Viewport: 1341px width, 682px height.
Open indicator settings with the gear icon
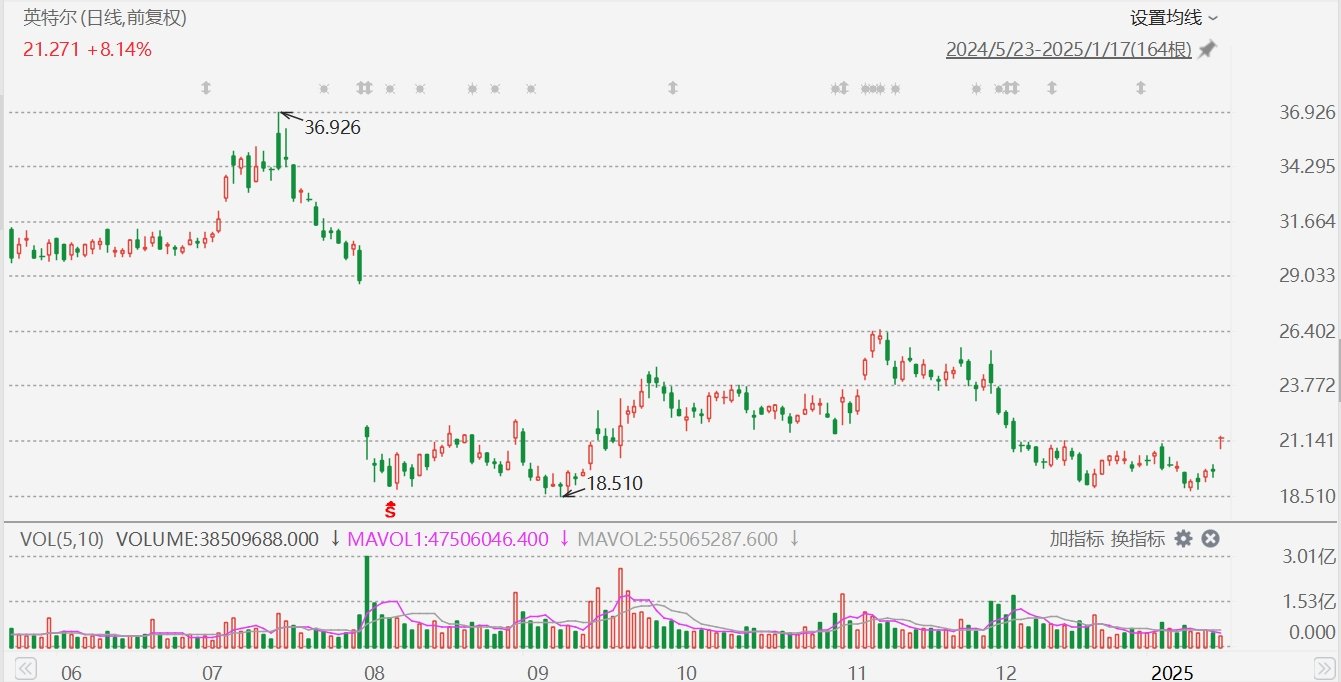point(1183,539)
